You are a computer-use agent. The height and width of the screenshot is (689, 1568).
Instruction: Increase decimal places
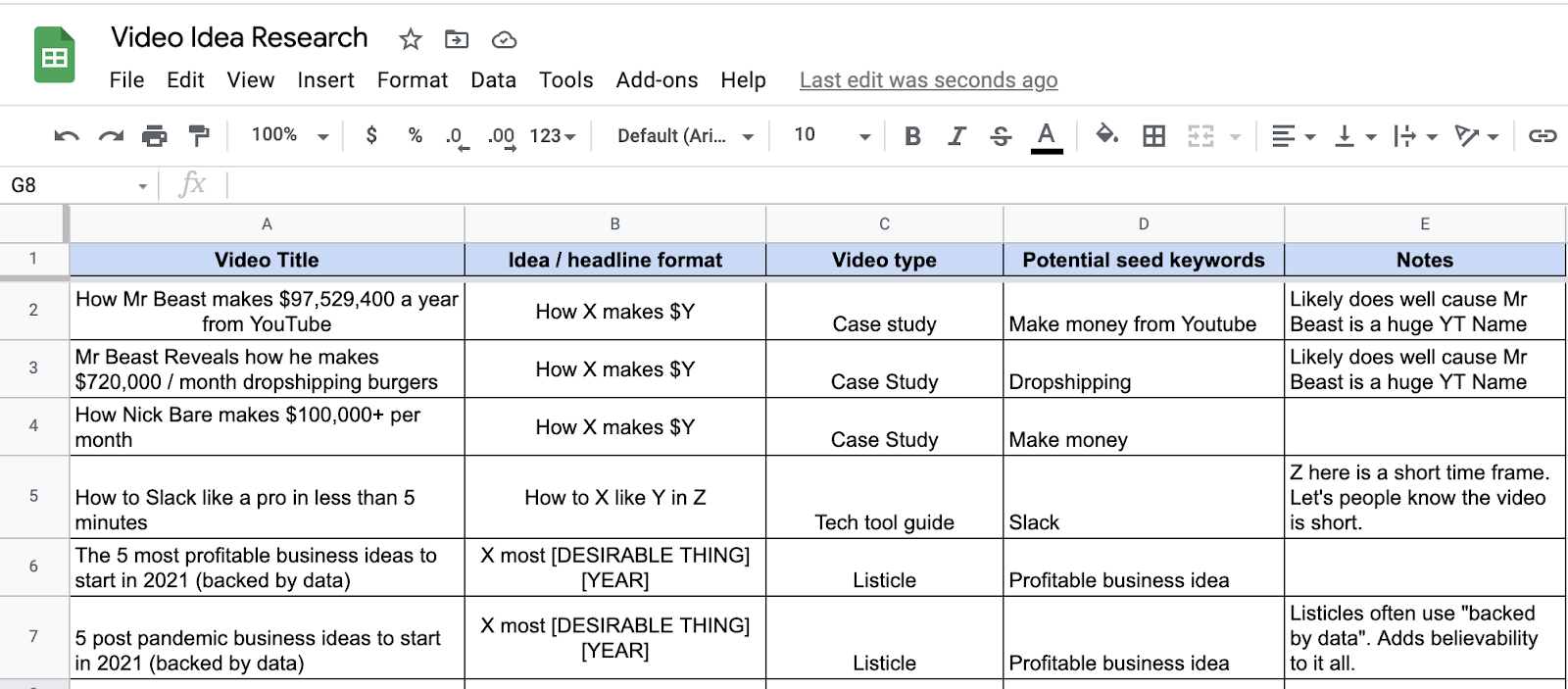point(502,136)
